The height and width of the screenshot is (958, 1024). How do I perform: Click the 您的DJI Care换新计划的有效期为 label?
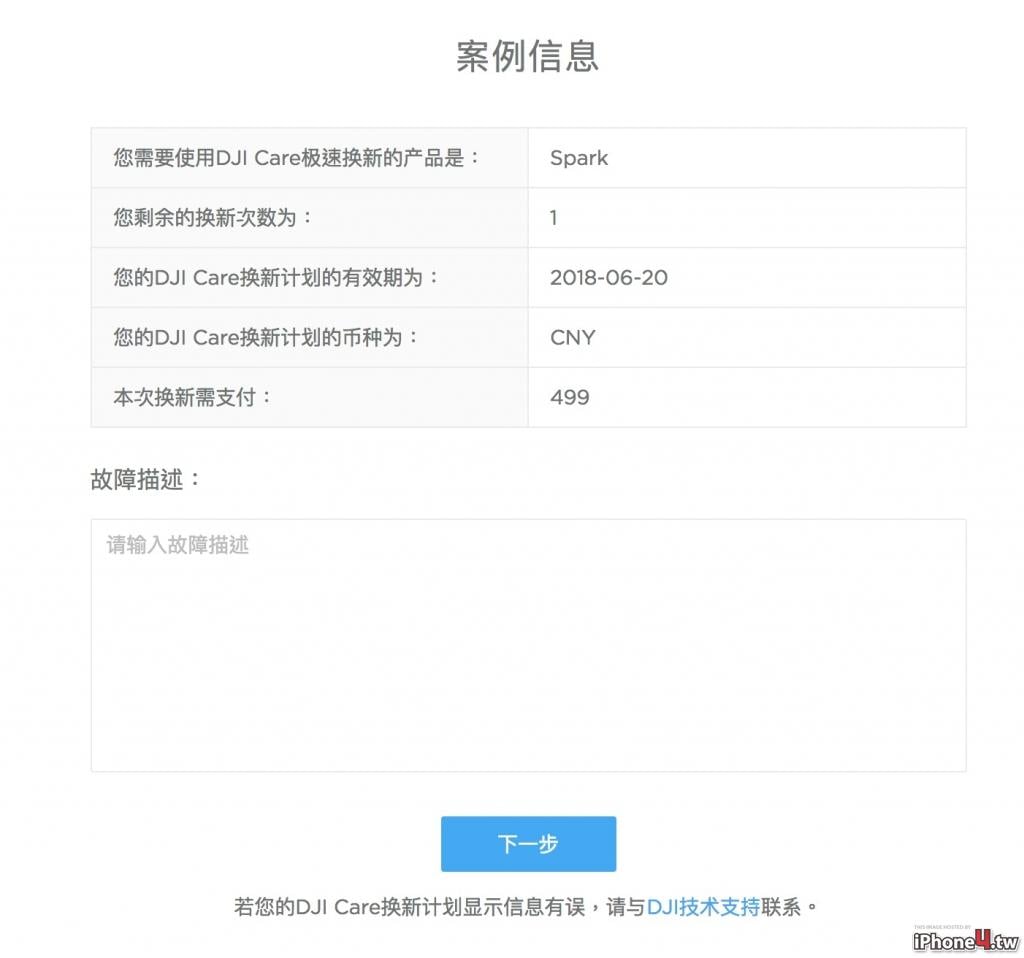pos(276,278)
